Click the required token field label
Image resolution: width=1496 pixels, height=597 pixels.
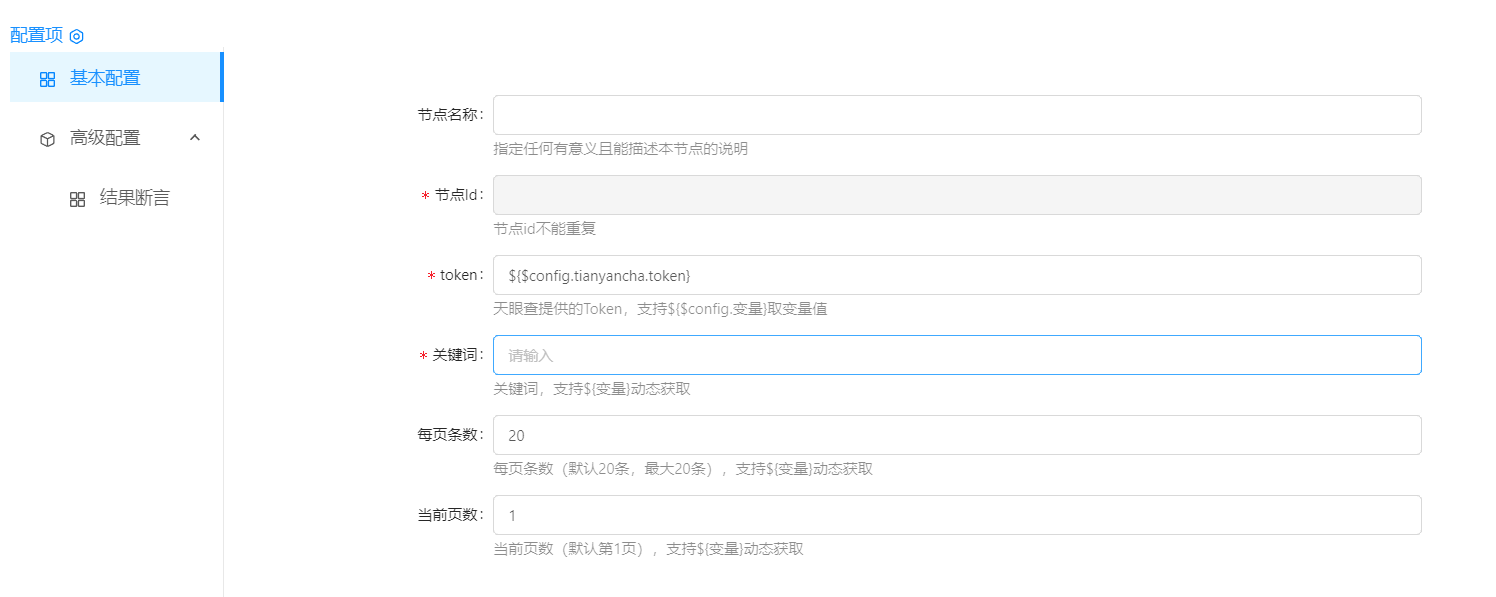[x=460, y=275]
